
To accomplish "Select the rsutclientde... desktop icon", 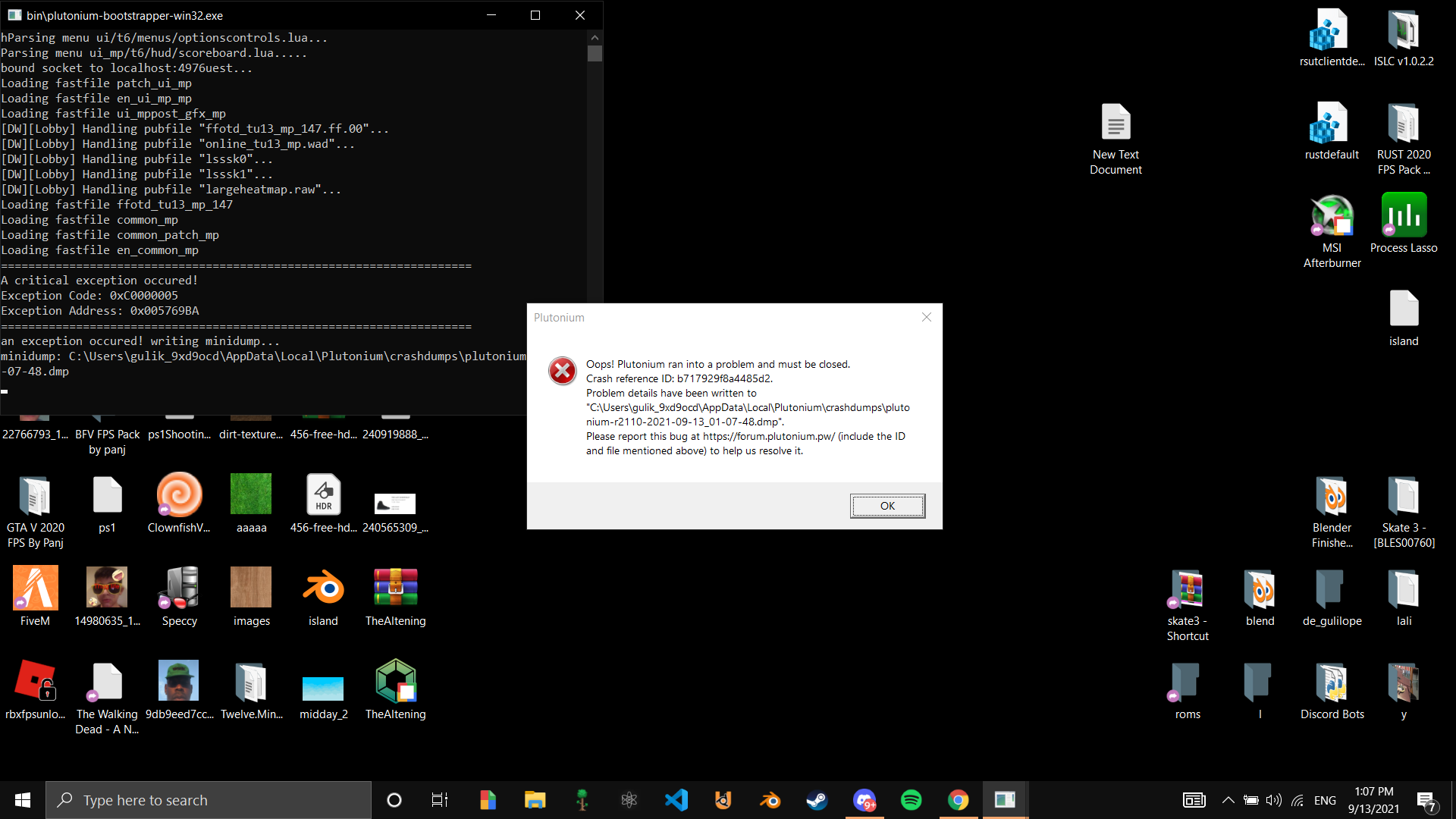I will (1332, 38).
